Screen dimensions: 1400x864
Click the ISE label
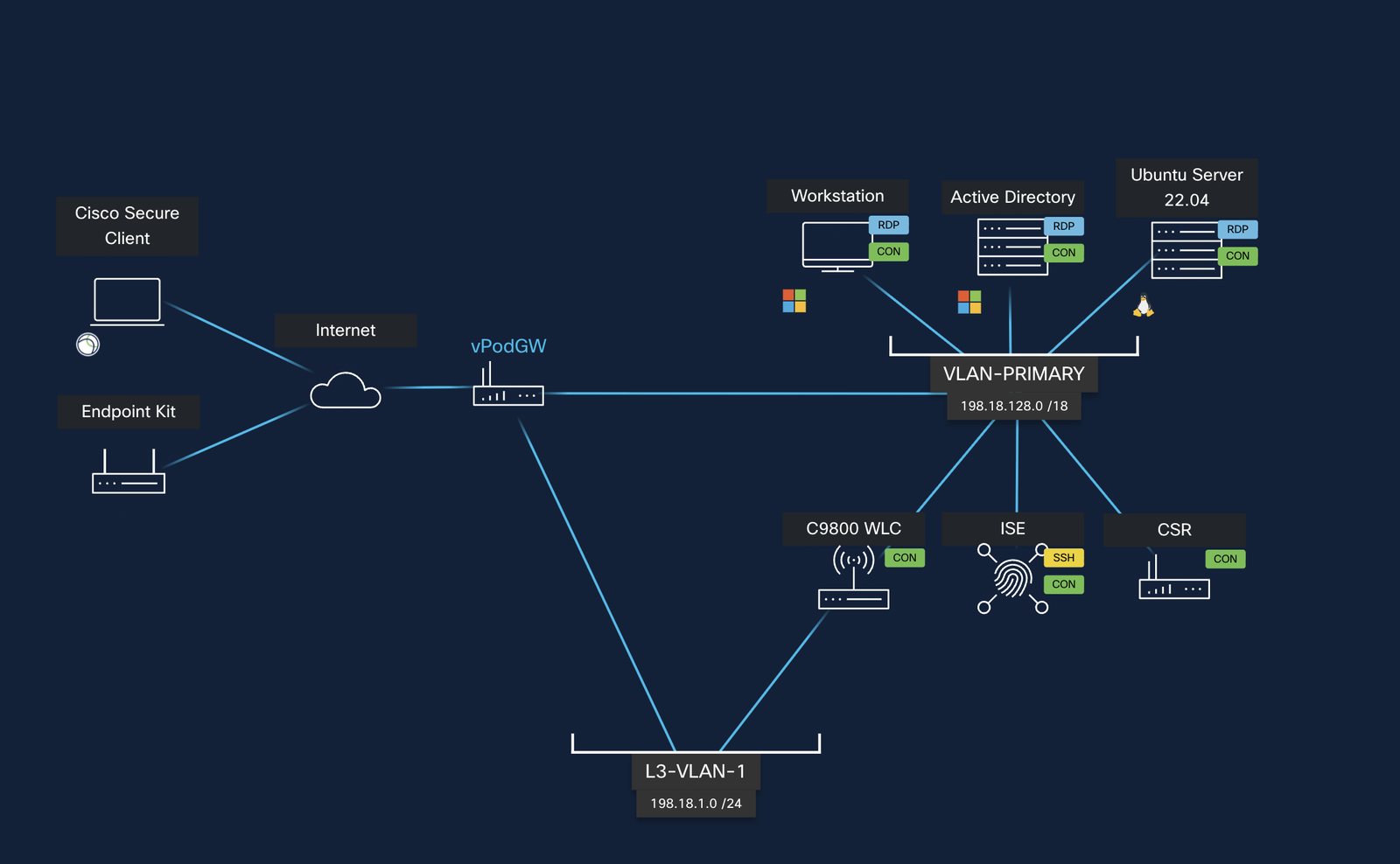click(1012, 529)
